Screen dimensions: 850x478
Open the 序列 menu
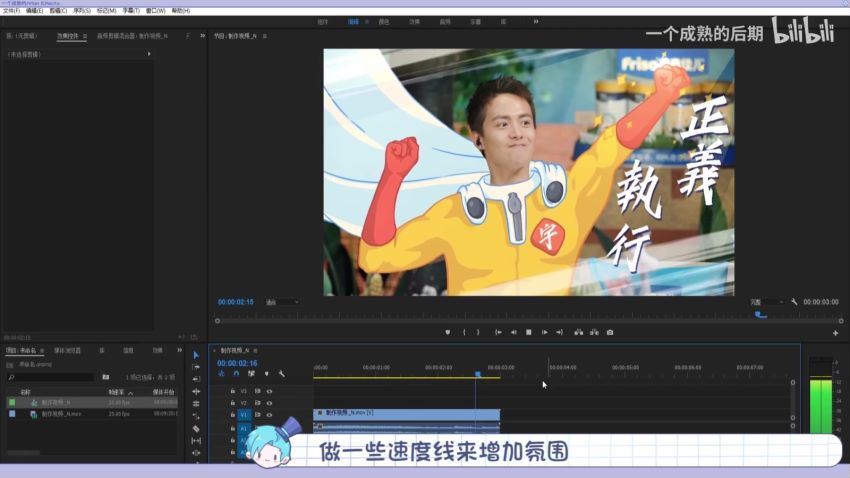click(x=82, y=11)
